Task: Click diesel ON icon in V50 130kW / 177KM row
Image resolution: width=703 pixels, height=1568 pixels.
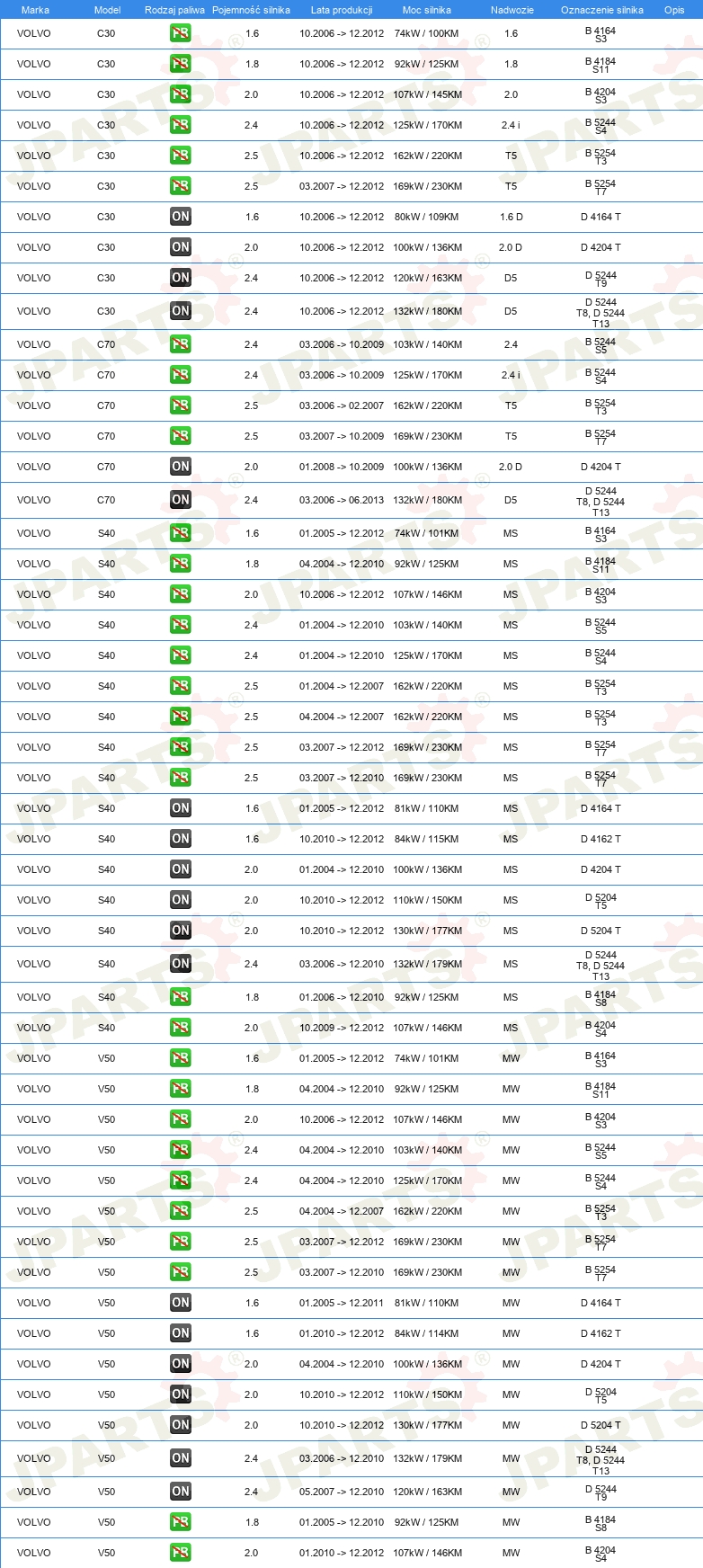Action: pos(181,1425)
